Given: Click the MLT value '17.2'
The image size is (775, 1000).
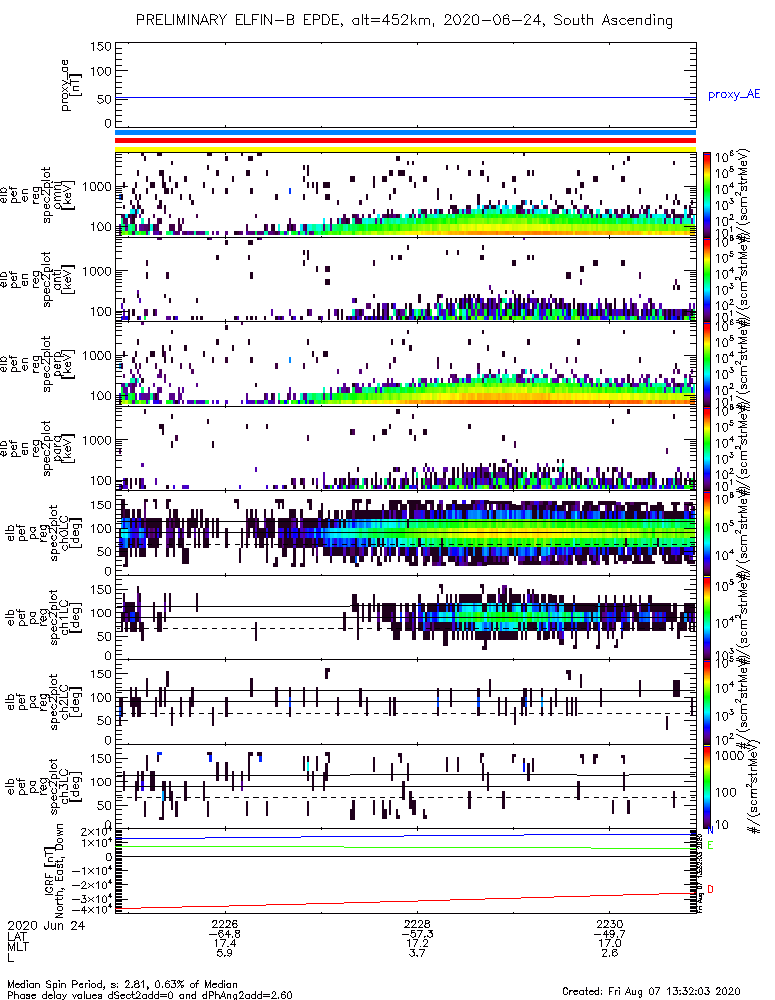Looking at the screenshot, I should coord(417,943).
